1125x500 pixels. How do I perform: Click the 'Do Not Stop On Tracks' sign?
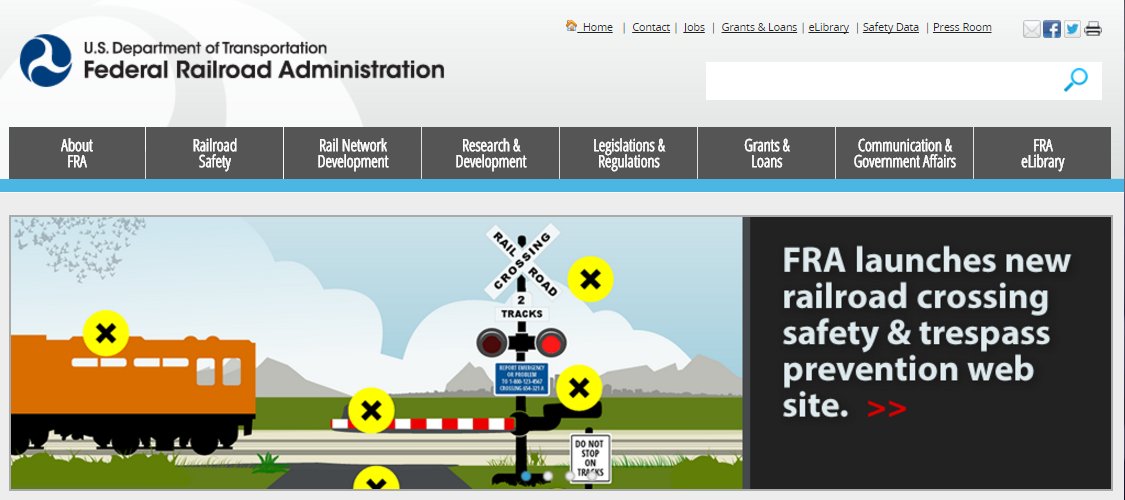point(591,457)
